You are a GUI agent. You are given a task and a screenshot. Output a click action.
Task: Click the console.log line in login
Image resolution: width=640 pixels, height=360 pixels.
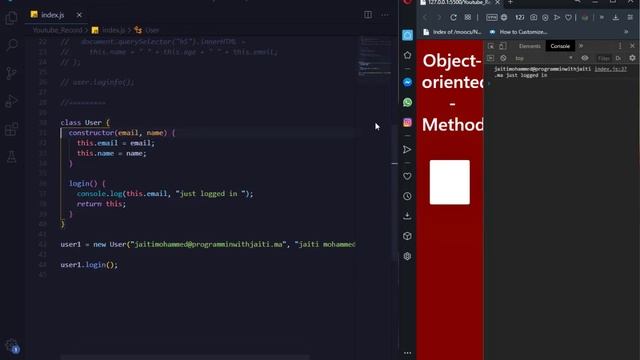pos(165,193)
